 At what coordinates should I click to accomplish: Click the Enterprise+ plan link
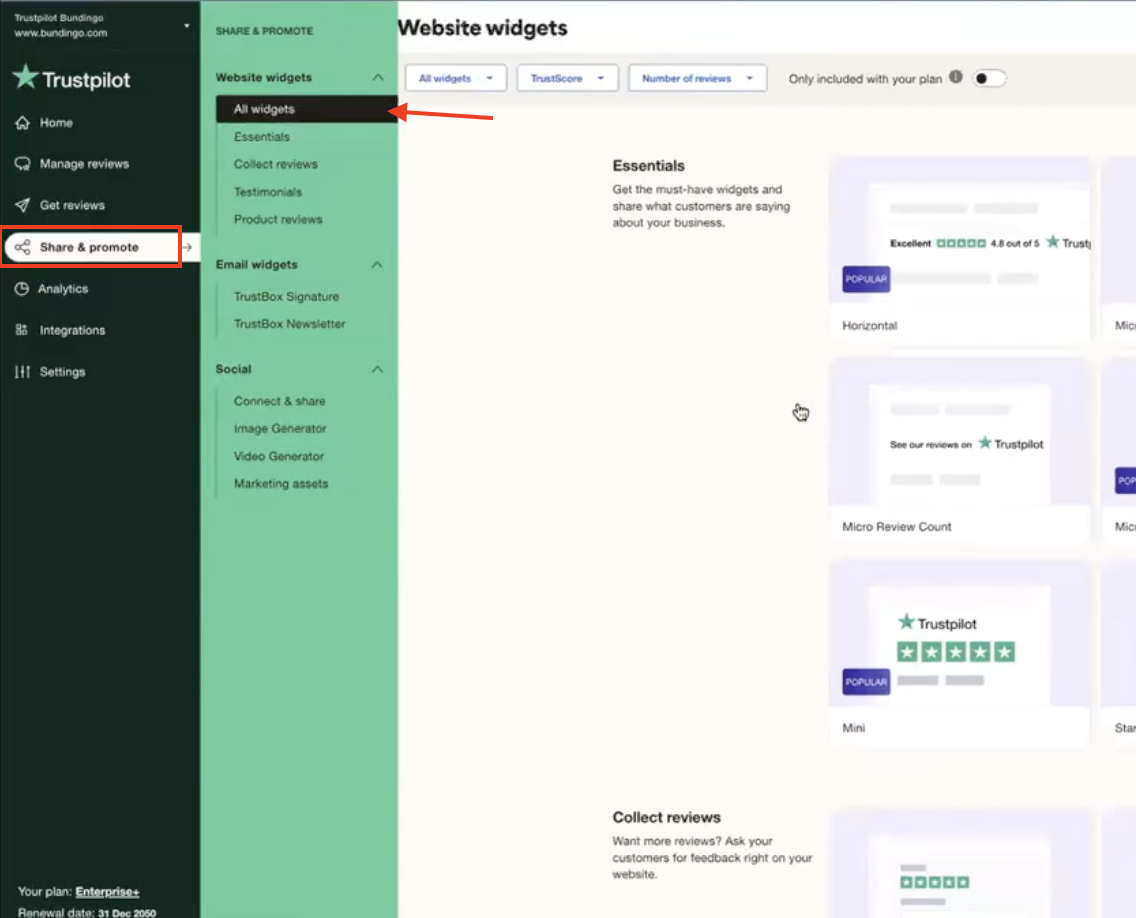107,892
